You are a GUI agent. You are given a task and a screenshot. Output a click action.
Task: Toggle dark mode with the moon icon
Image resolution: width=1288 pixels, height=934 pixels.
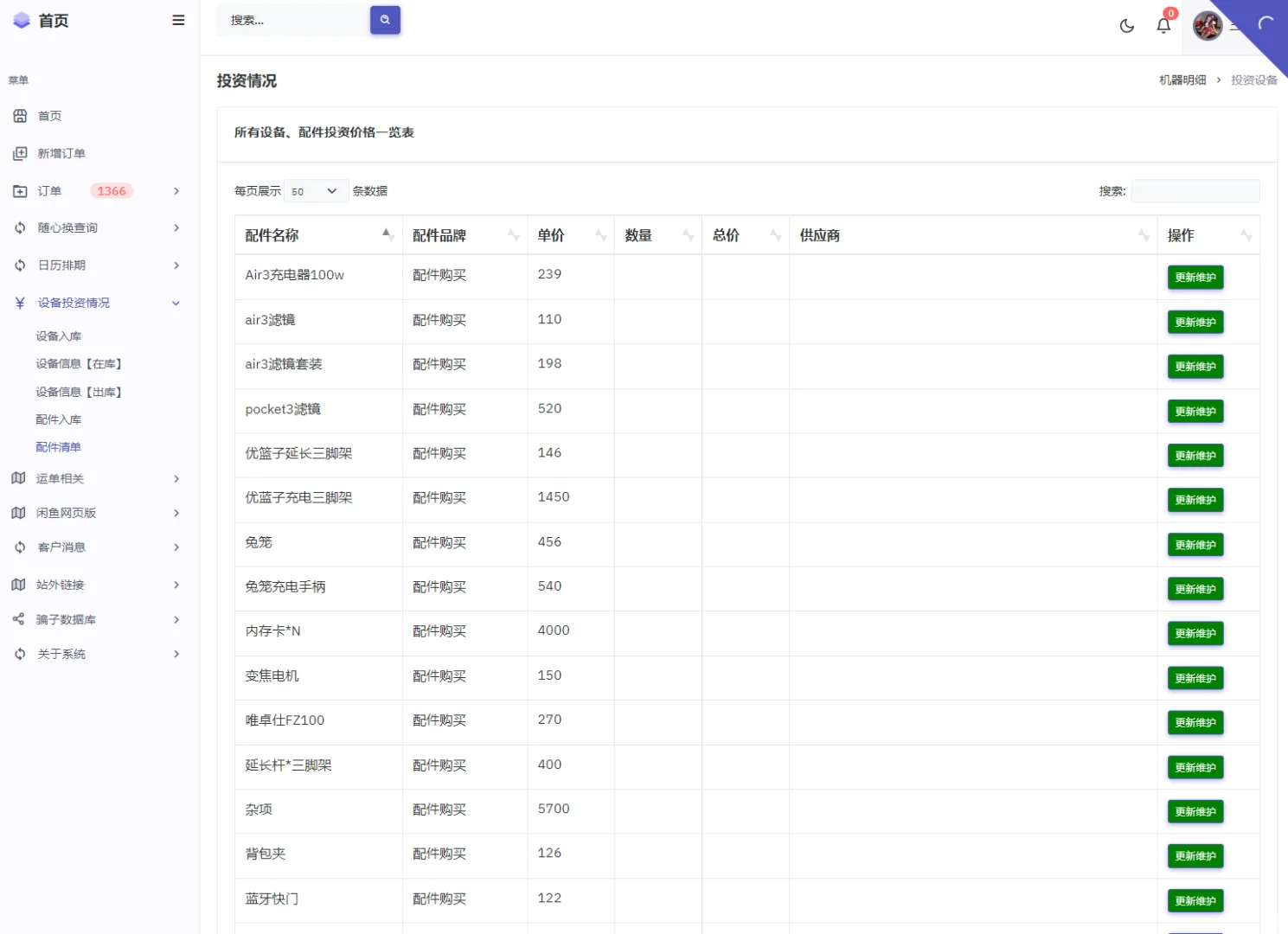click(1126, 27)
